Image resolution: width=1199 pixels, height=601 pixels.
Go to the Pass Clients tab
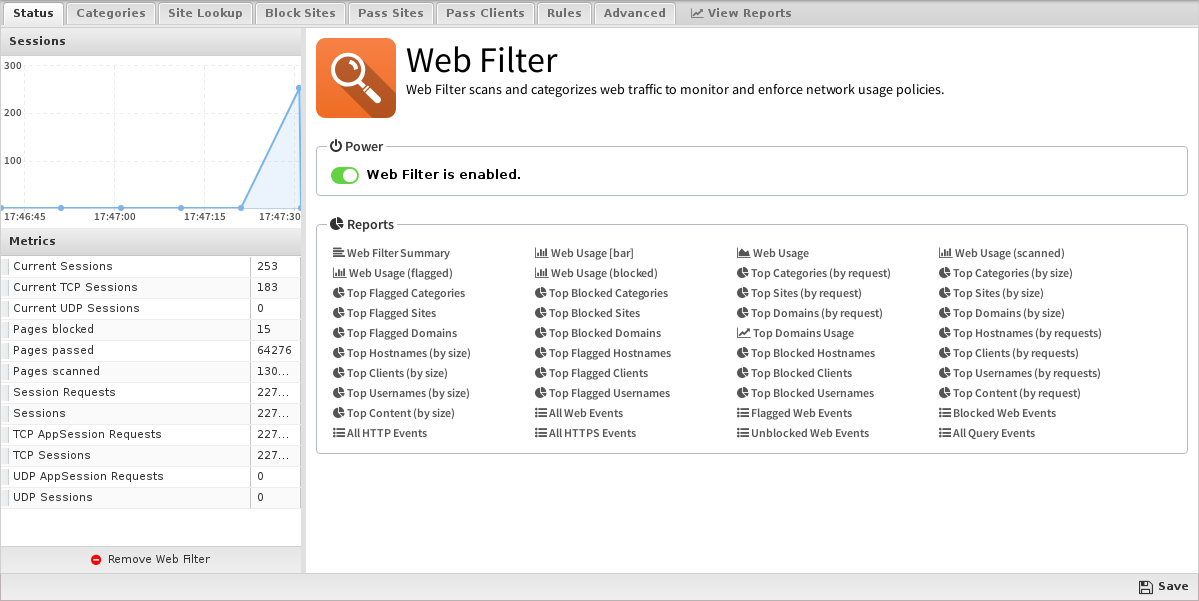click(x=486, y=13)
